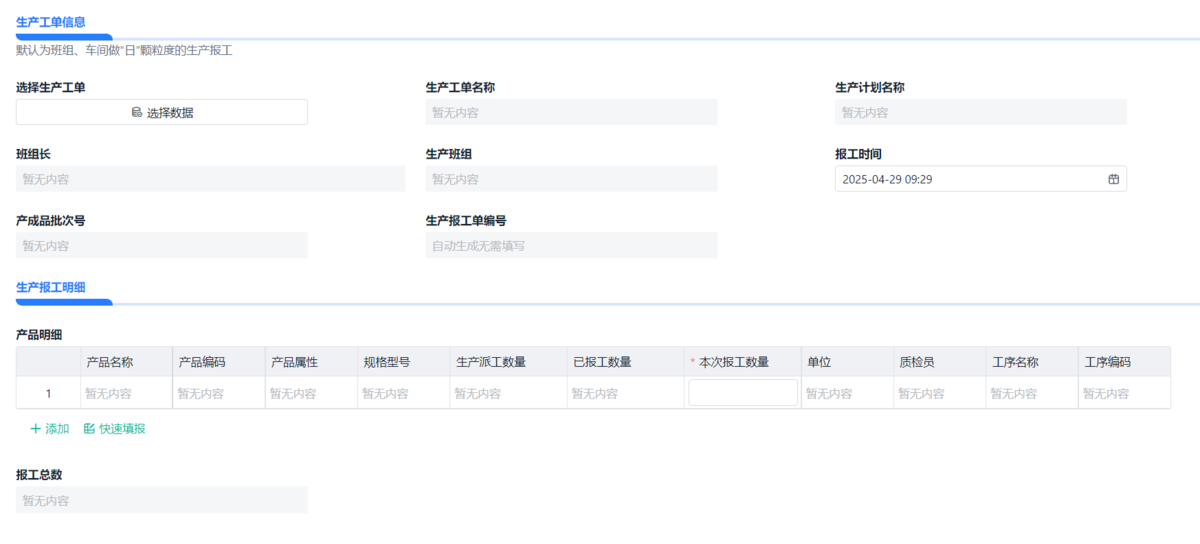Click the 产品编码 column header
1200x544 pixels.
pos(218,362)
